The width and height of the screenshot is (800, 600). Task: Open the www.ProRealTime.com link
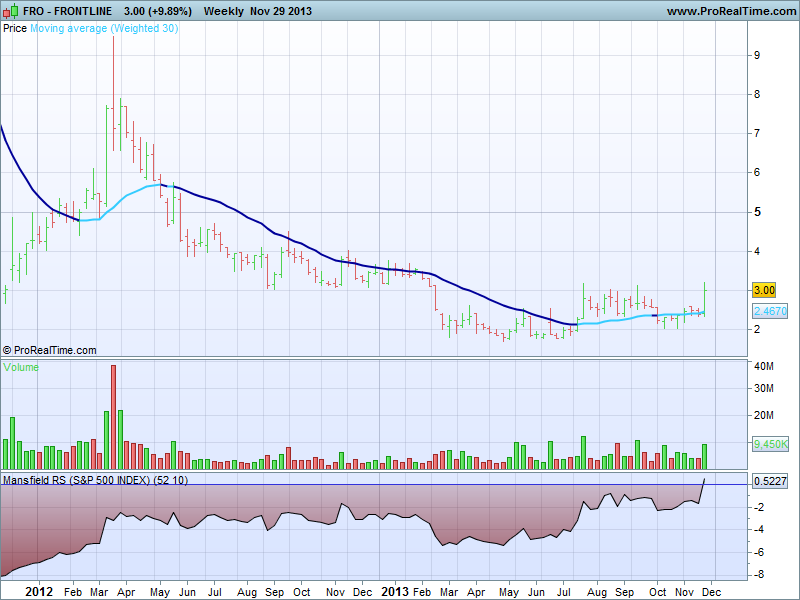pyautogui.click(x=729, y=11)
